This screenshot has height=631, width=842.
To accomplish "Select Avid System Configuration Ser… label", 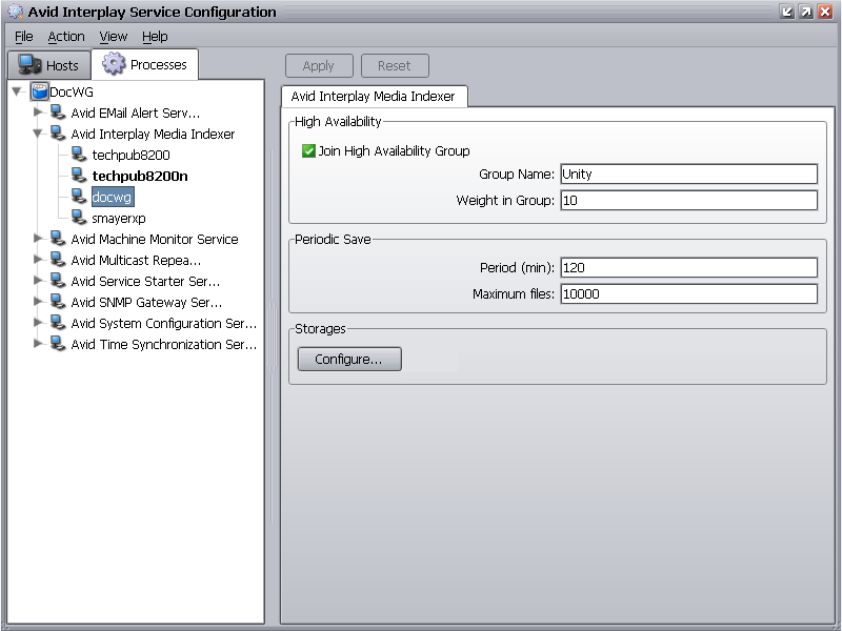I will tap(164, 323).
